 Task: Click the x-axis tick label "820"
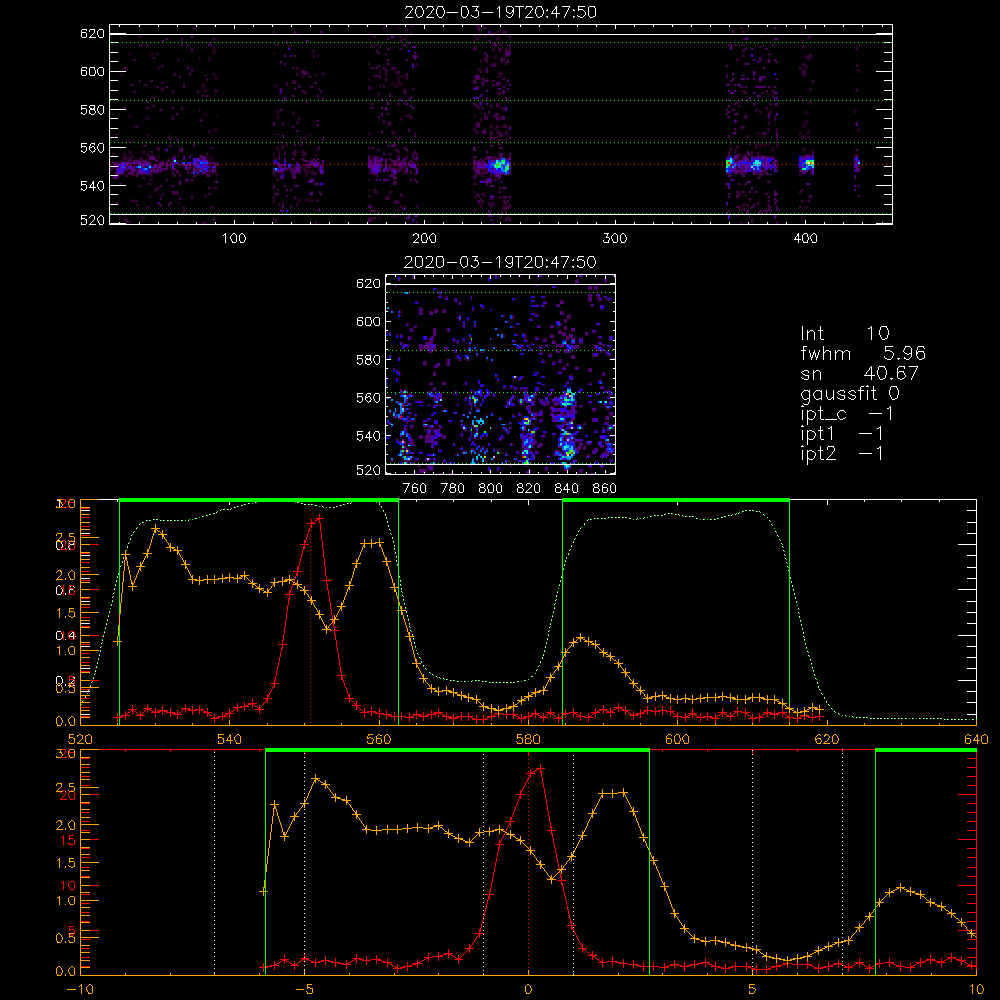tap(529, 489)
